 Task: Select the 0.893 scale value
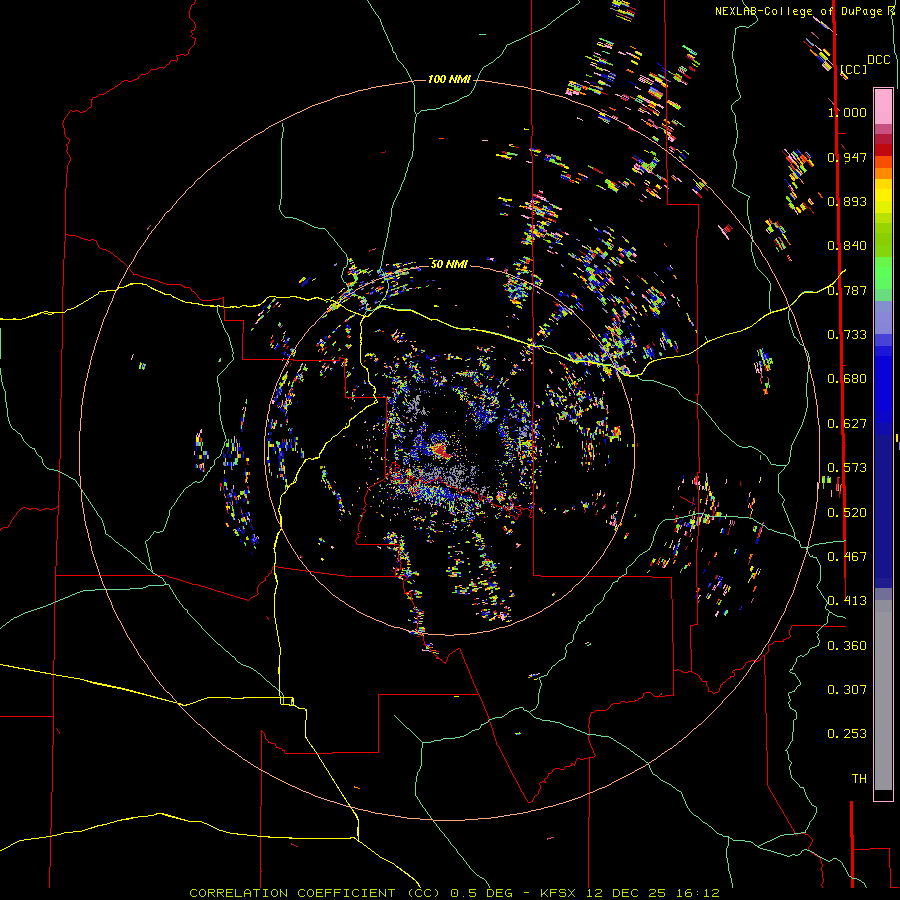click(847, 201)
